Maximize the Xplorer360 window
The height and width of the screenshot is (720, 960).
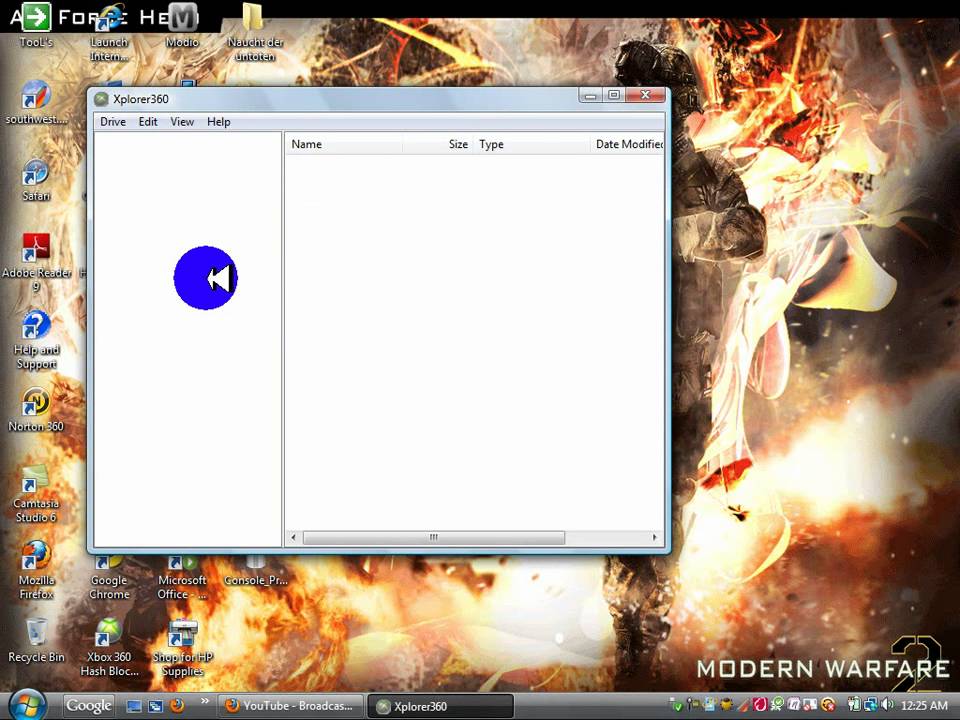[x=614, y=95]
